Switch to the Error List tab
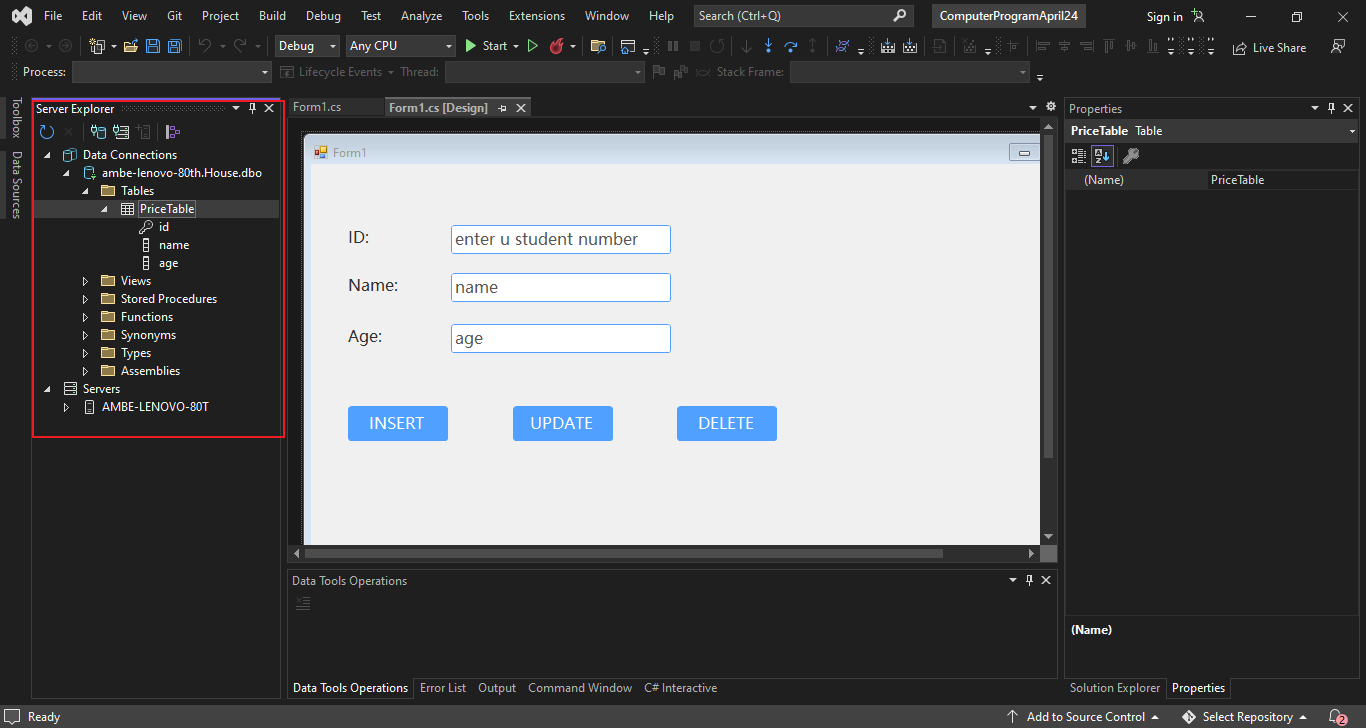Image resolution: width=1366 pixels, height=728 pixels. click(443, 688)
